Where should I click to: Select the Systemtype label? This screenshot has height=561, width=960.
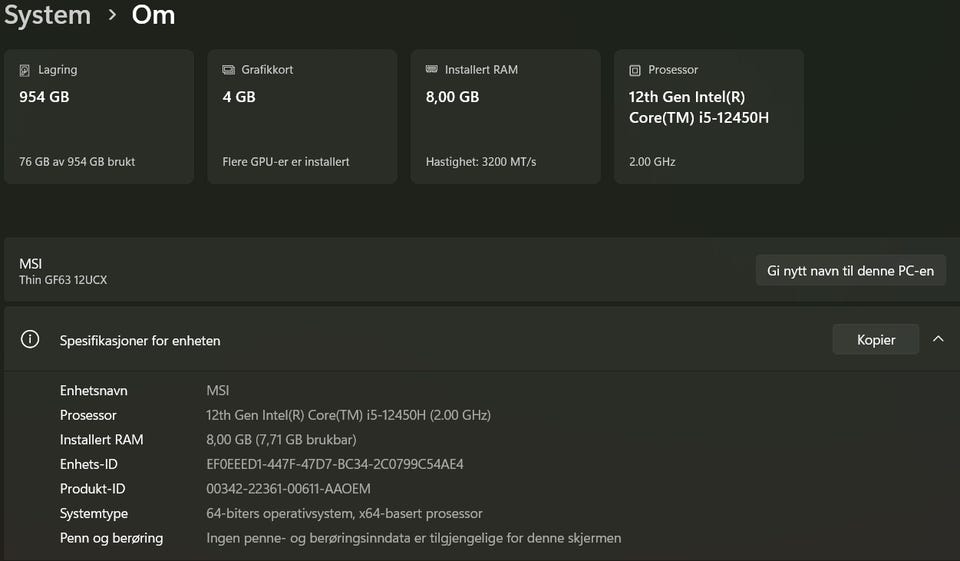tap(94, 513)
